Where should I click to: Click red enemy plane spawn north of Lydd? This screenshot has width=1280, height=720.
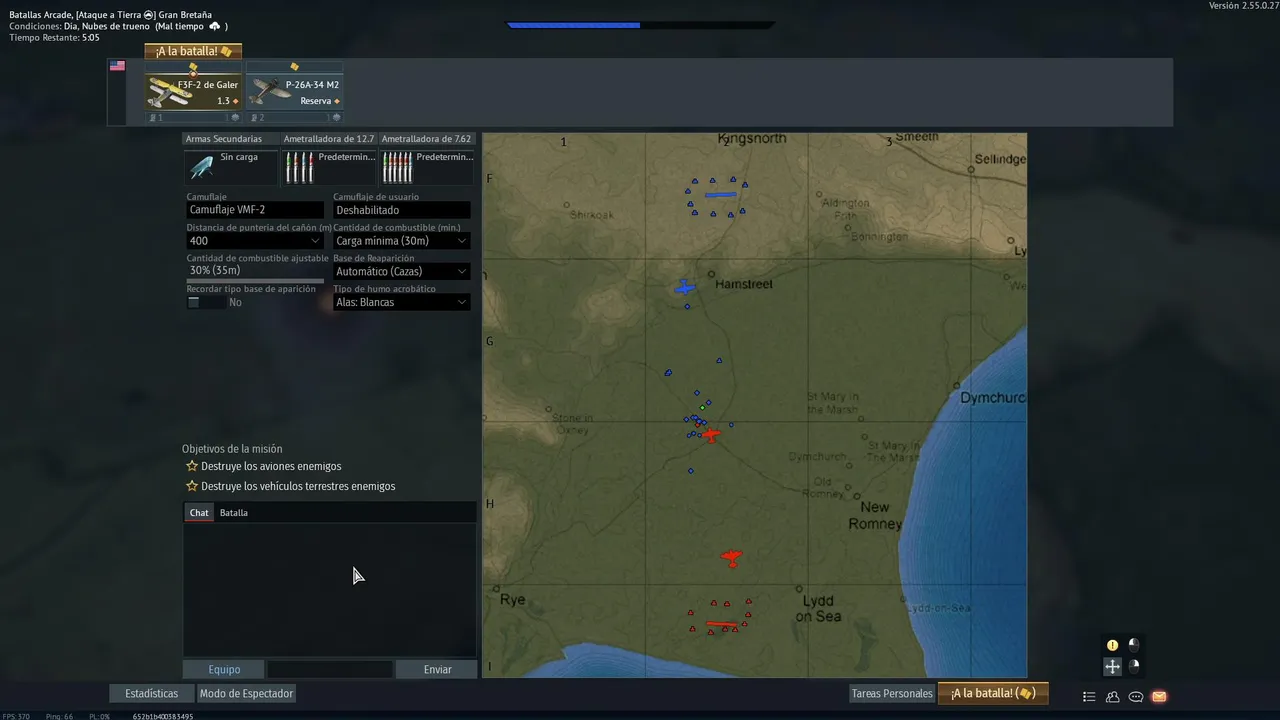coord(732,558)
